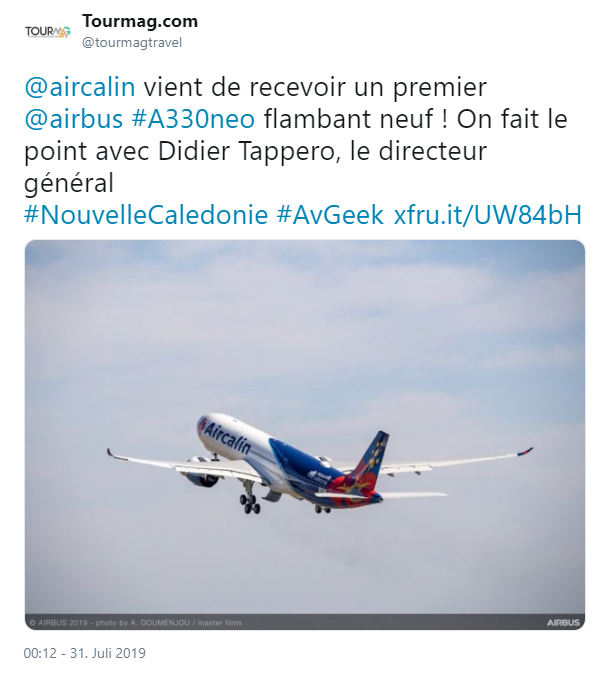
Task: Visit the @airbus mention
Action: tap(74, 119)
